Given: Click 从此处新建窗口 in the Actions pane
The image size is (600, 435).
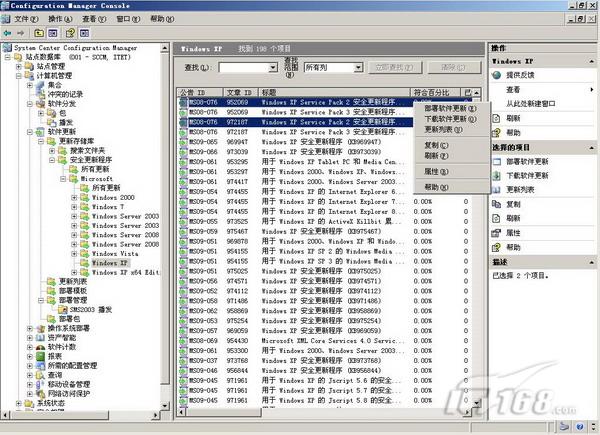Looking at the screenshot, I should coord(530,104).
